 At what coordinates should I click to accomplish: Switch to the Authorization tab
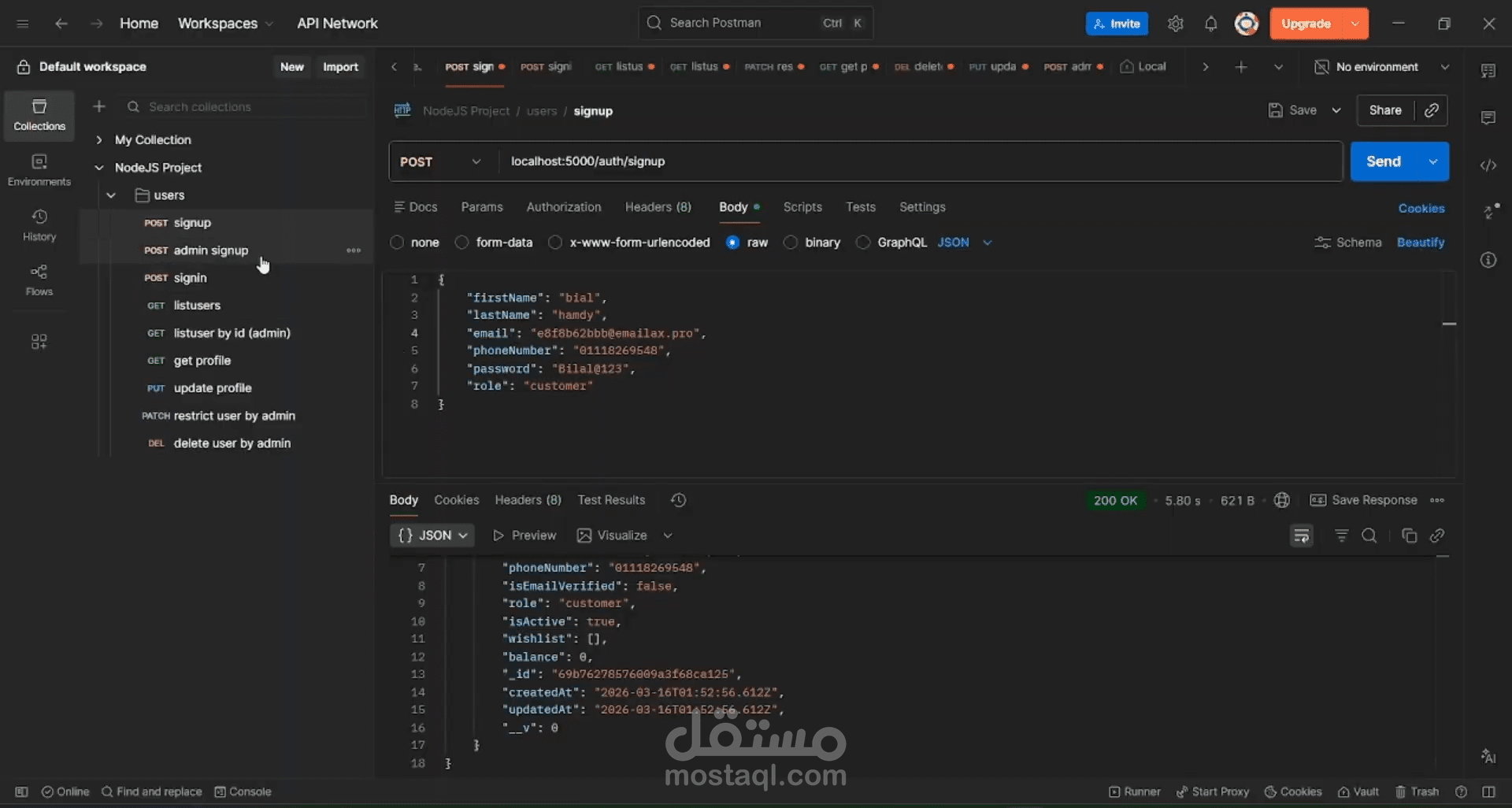pyautogui.click(x=564, y=207)
